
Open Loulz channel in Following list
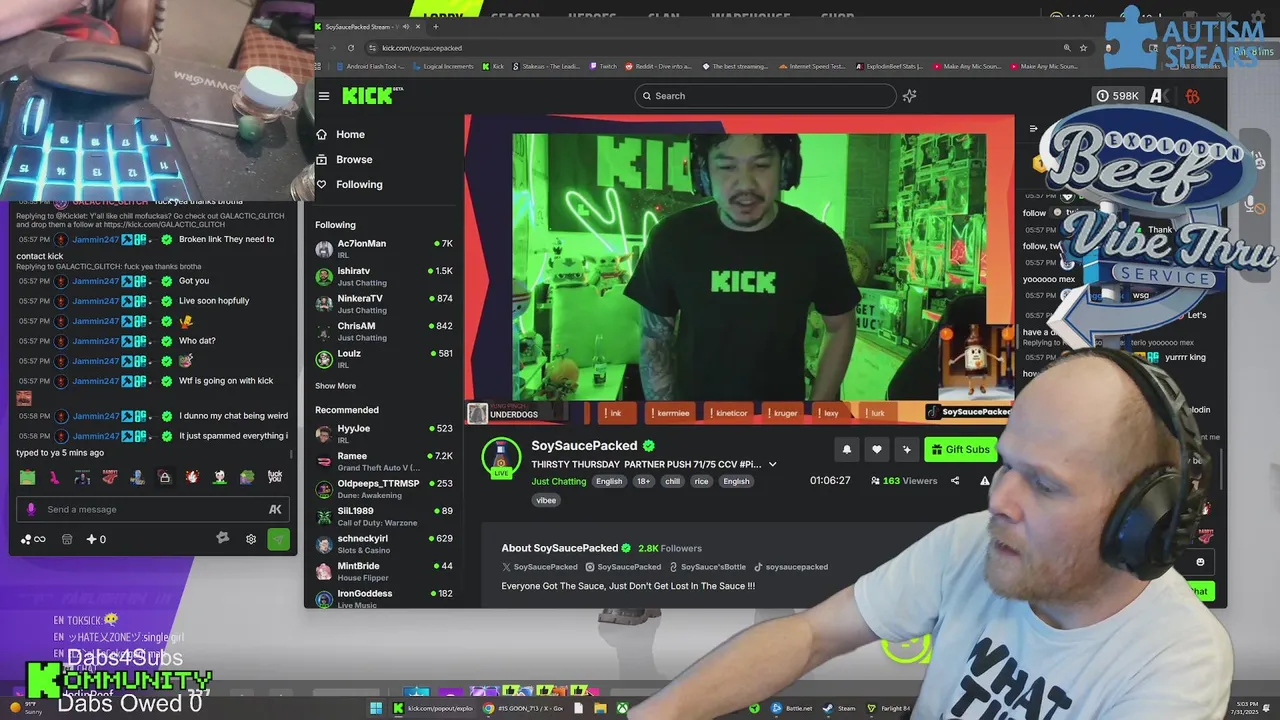tap(384, 358)
